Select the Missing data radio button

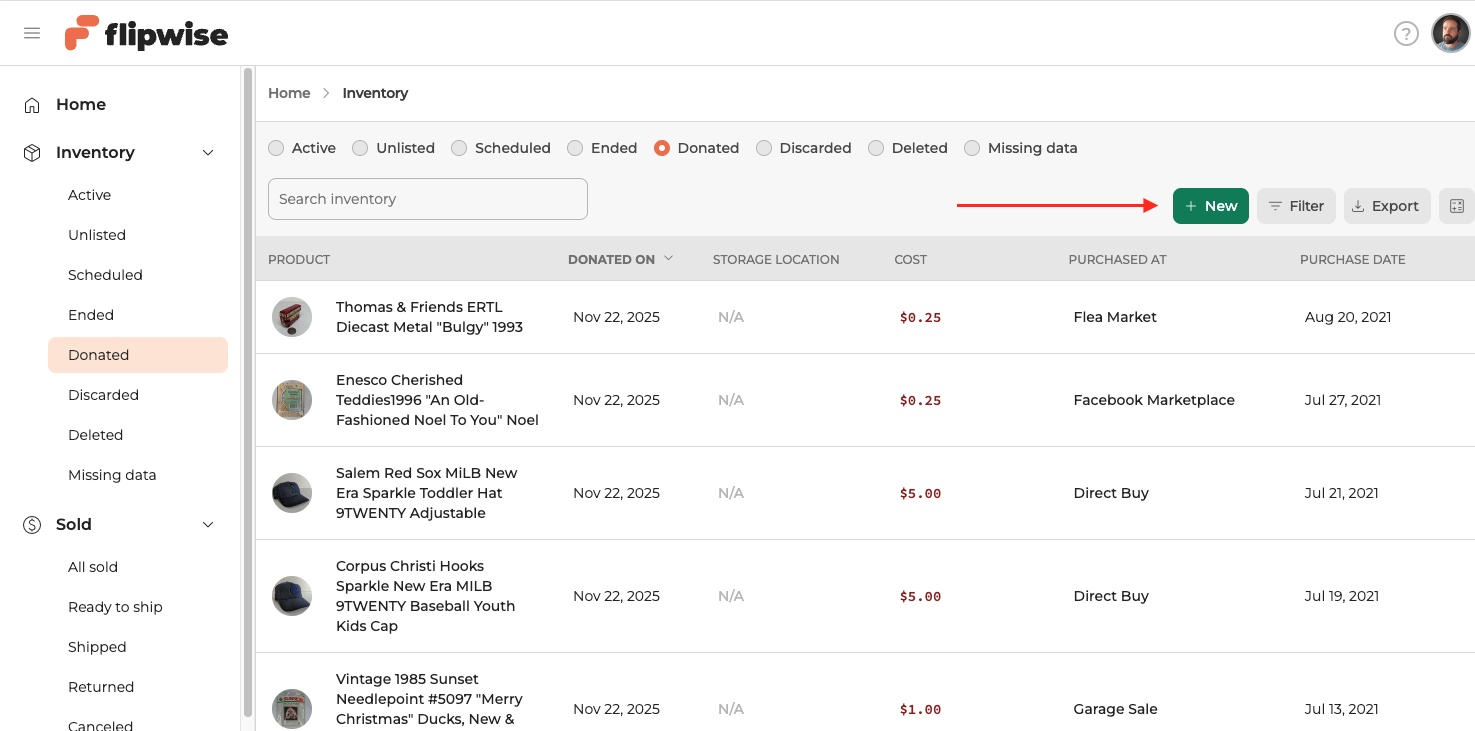pyautogui.click(x=972, y=148)
